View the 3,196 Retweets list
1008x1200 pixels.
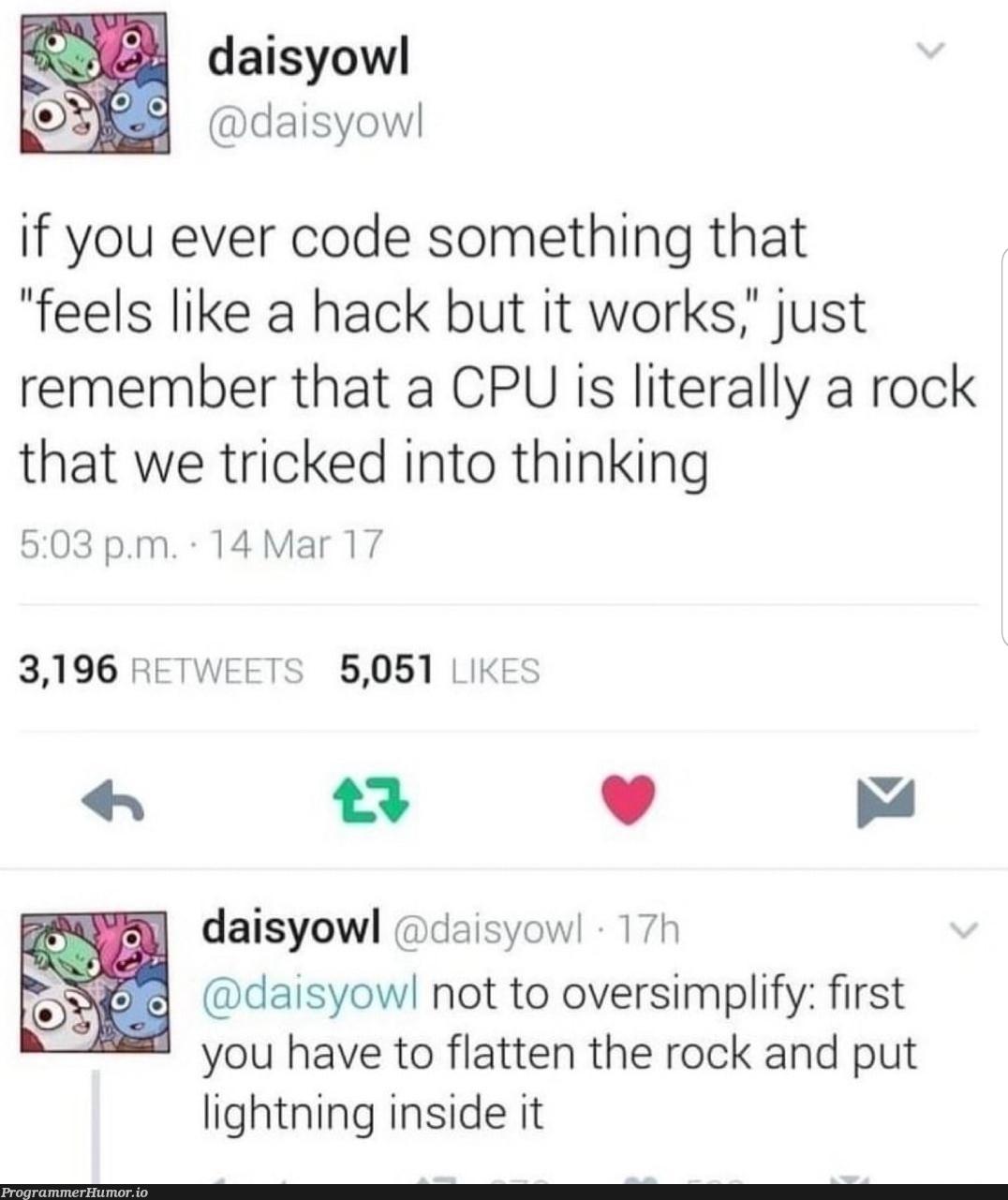(x=161, y=670)
